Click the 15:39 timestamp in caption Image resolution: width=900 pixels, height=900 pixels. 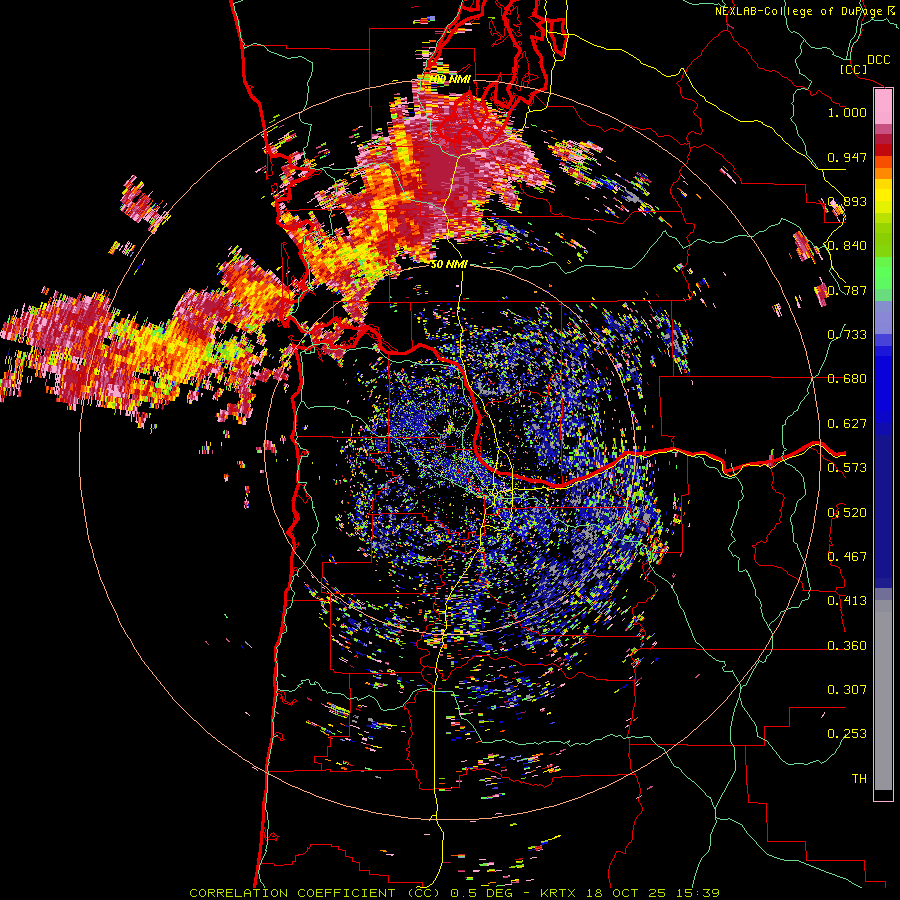[x=696, y=893]
